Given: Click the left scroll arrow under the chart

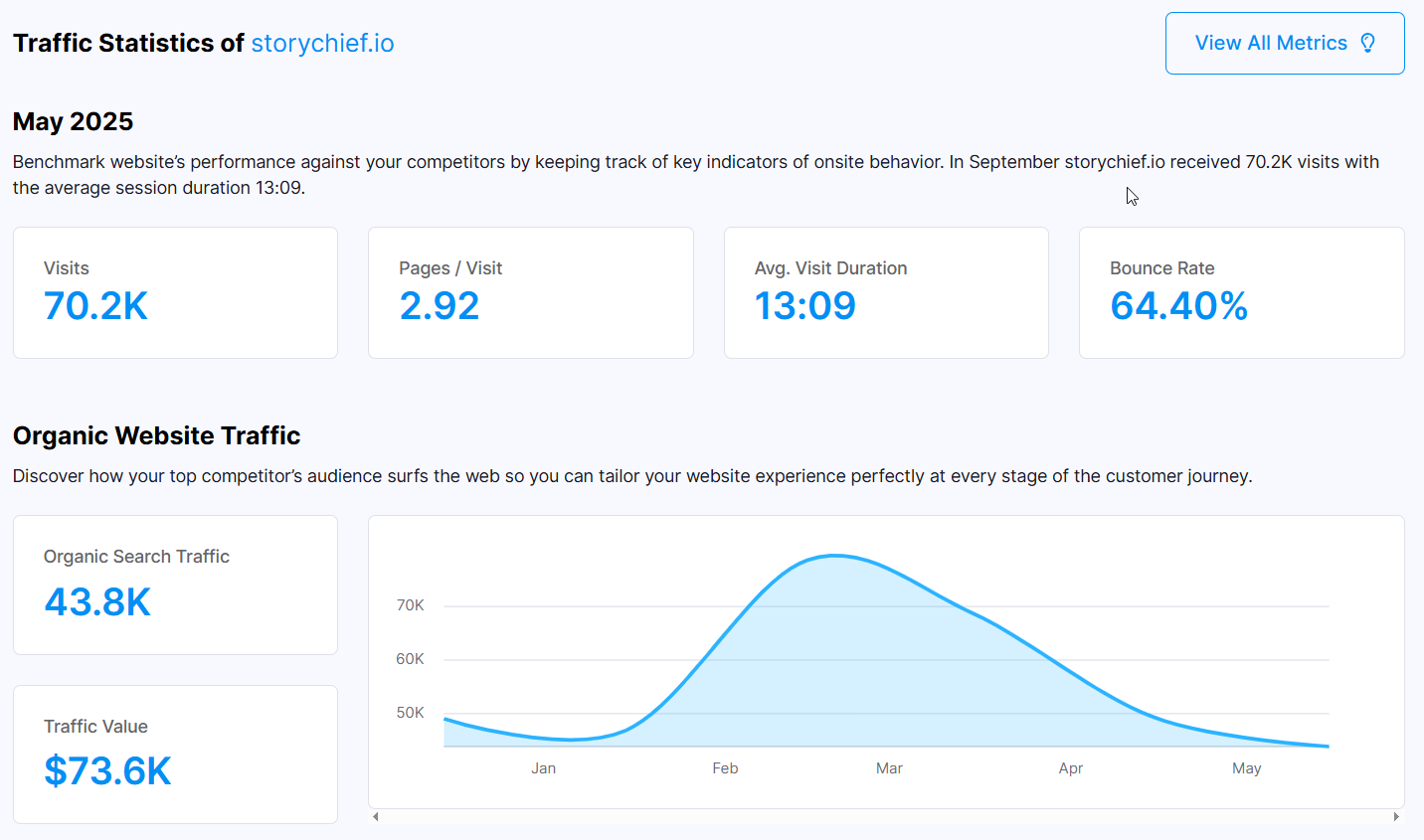Looking at the screenshot, I should tap(376, 817).
